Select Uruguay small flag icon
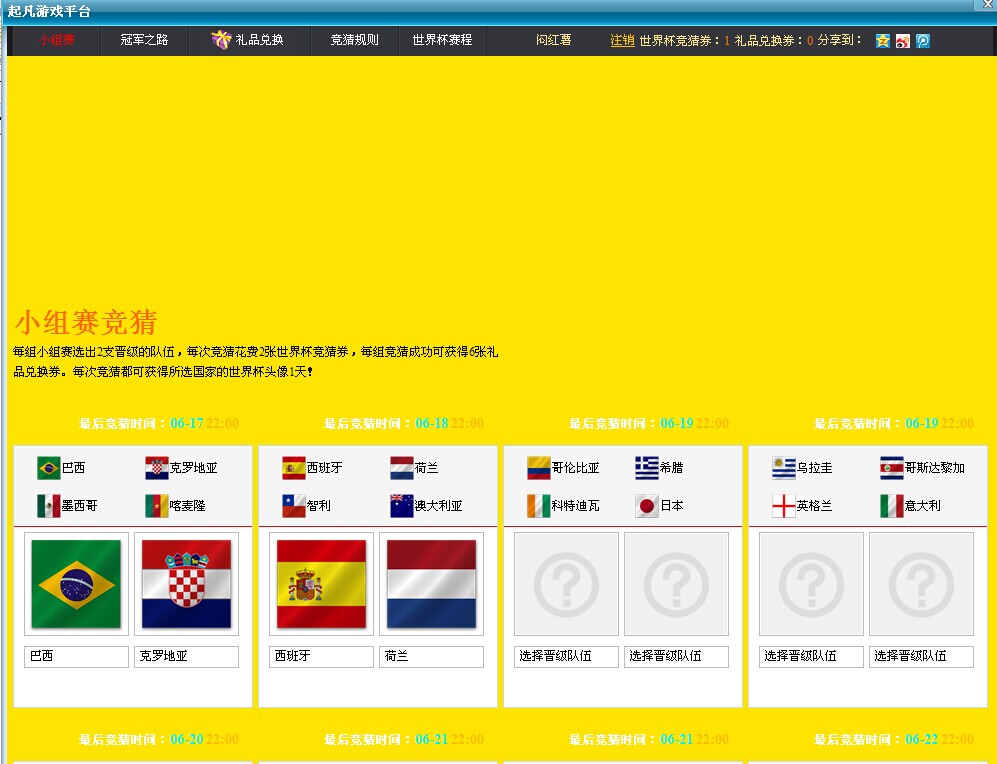Image resolution: width=997 pixels, height=764 pixels. [783, 468]
